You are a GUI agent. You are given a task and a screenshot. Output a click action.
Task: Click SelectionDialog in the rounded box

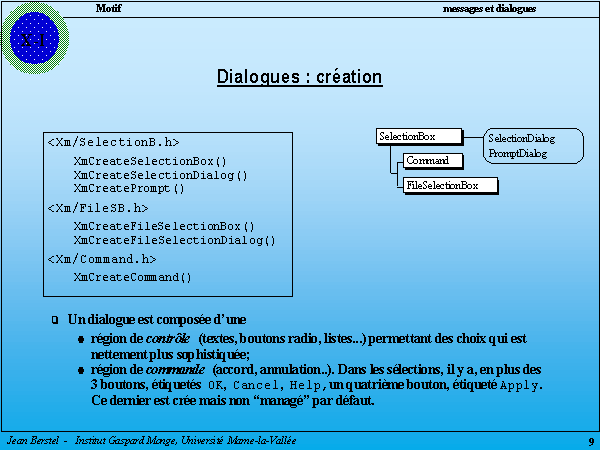click(521, 139)
